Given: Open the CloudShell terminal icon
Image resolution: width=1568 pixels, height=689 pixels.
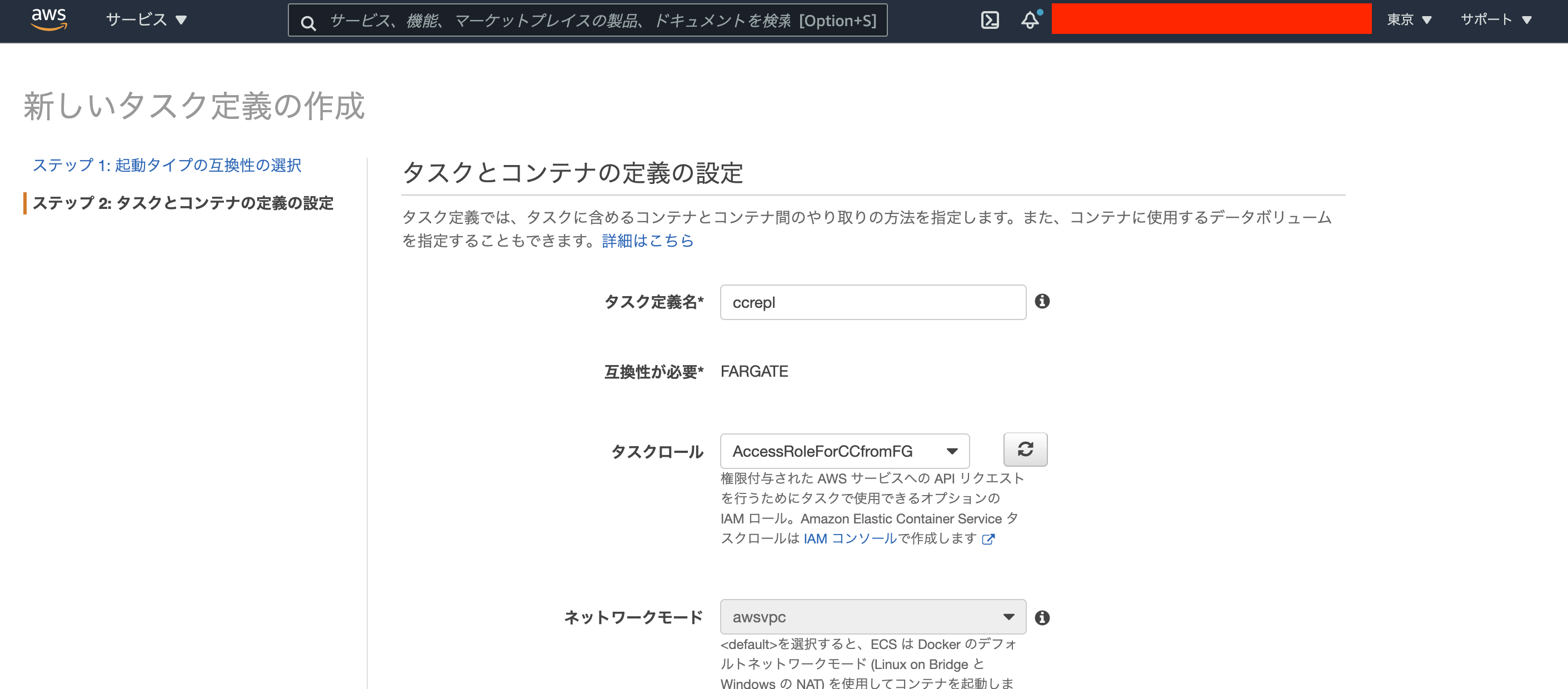Looking at the screenshot, I should coord(990,20).
